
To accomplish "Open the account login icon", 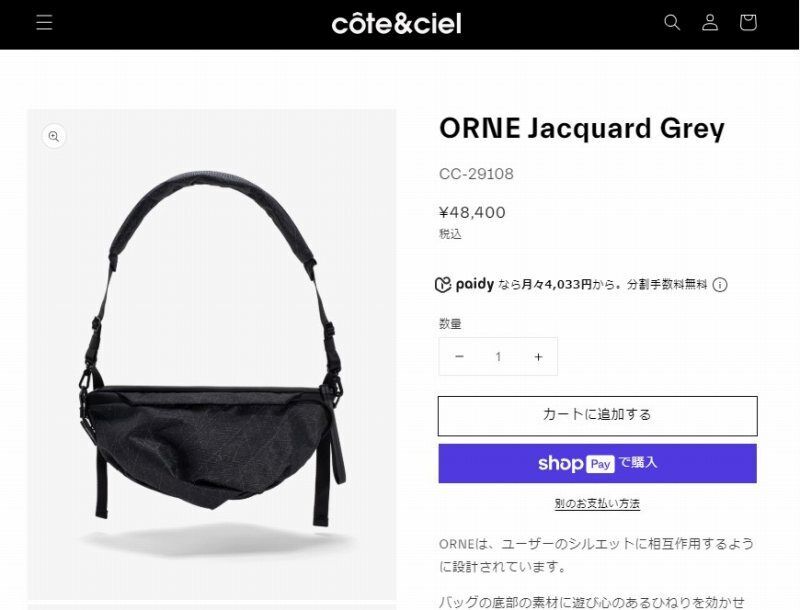I will 710,22.
